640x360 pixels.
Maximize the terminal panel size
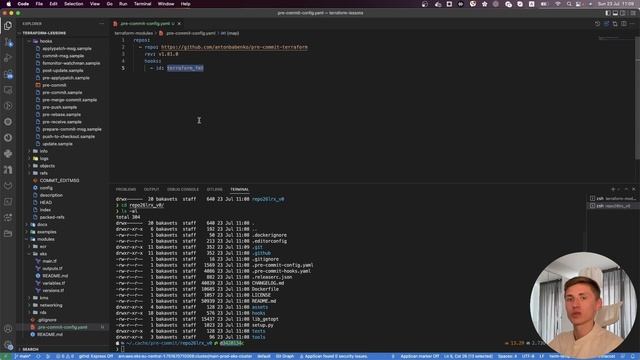(x=627, y=189)
